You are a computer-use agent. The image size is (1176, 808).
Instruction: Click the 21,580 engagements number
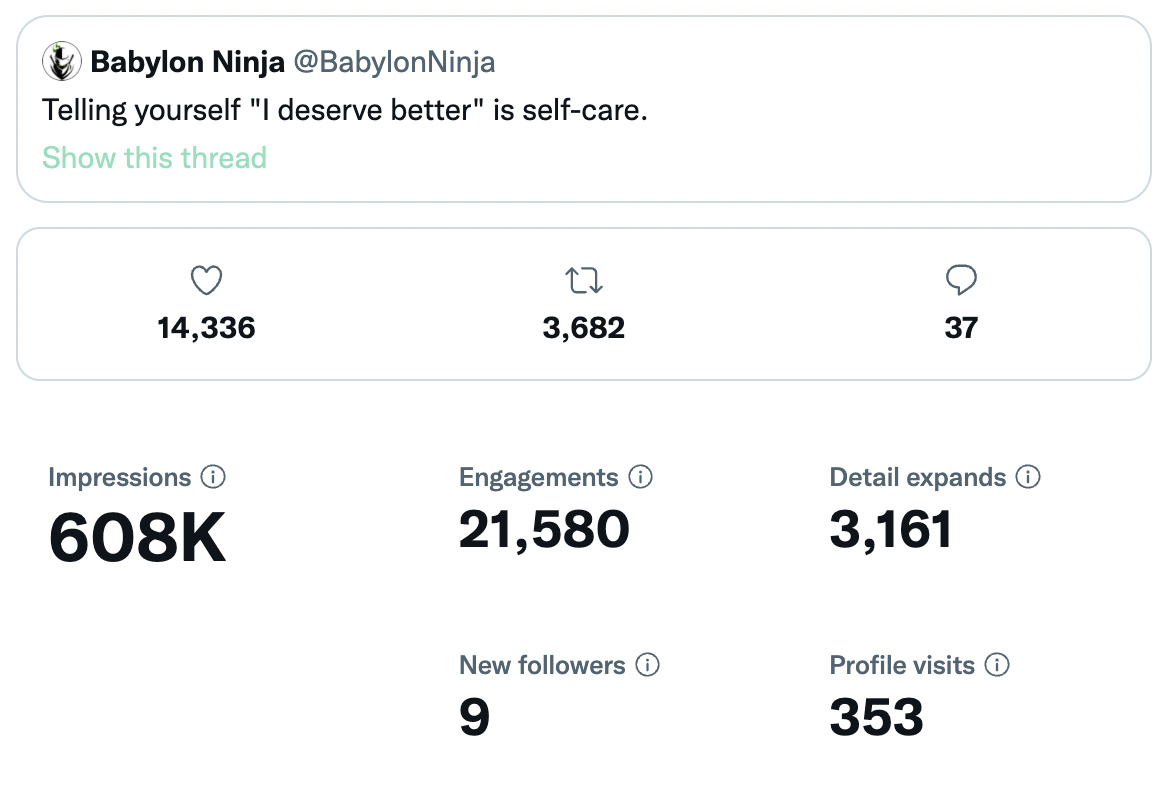[544, 529]
